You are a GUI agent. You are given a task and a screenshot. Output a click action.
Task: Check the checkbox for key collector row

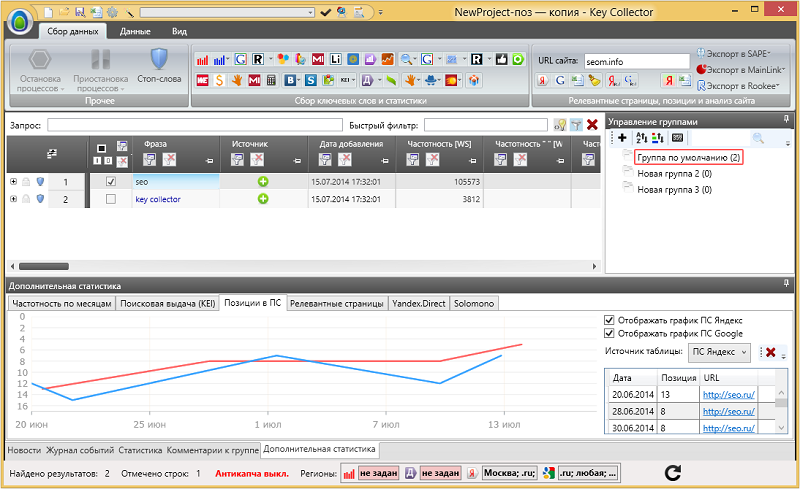(x=111, y=199)
